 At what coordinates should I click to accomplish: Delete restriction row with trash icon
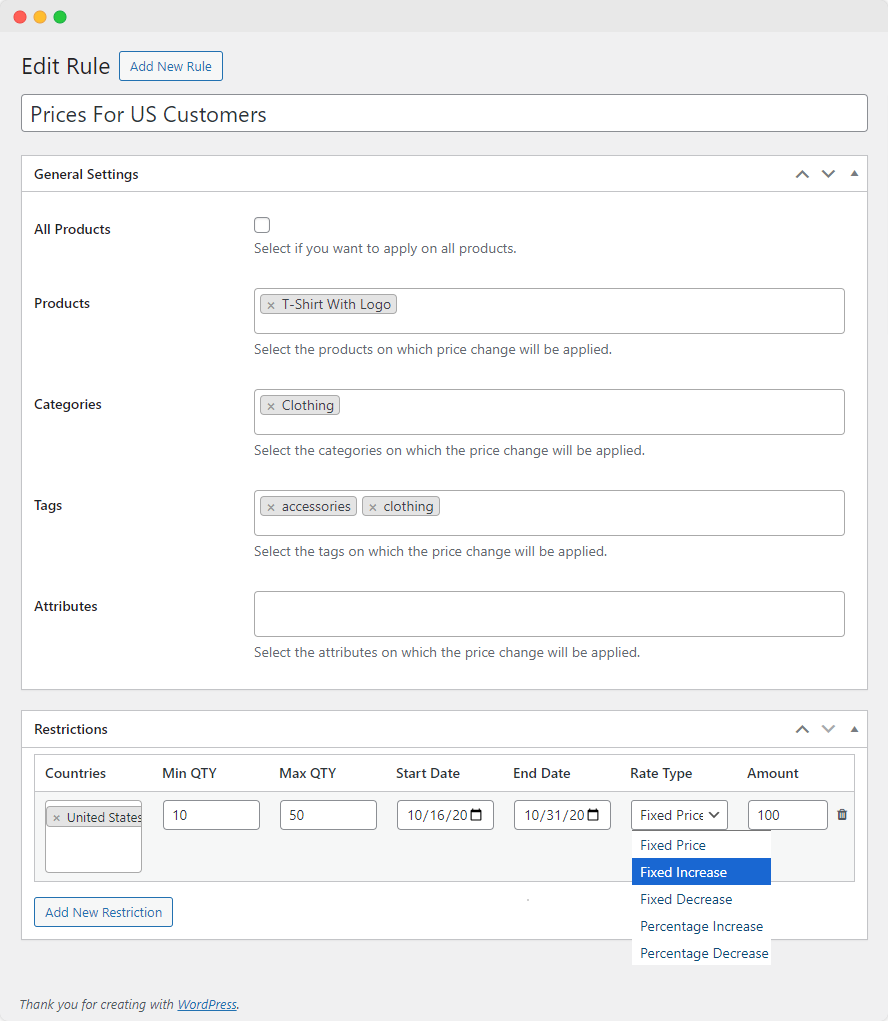(x=841, y=815)
